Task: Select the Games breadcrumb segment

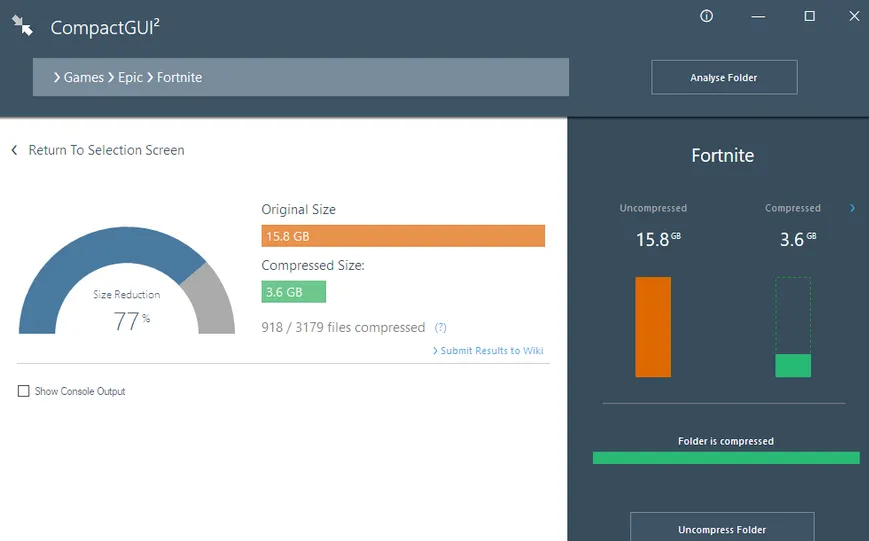Action: tap(83, 78)
